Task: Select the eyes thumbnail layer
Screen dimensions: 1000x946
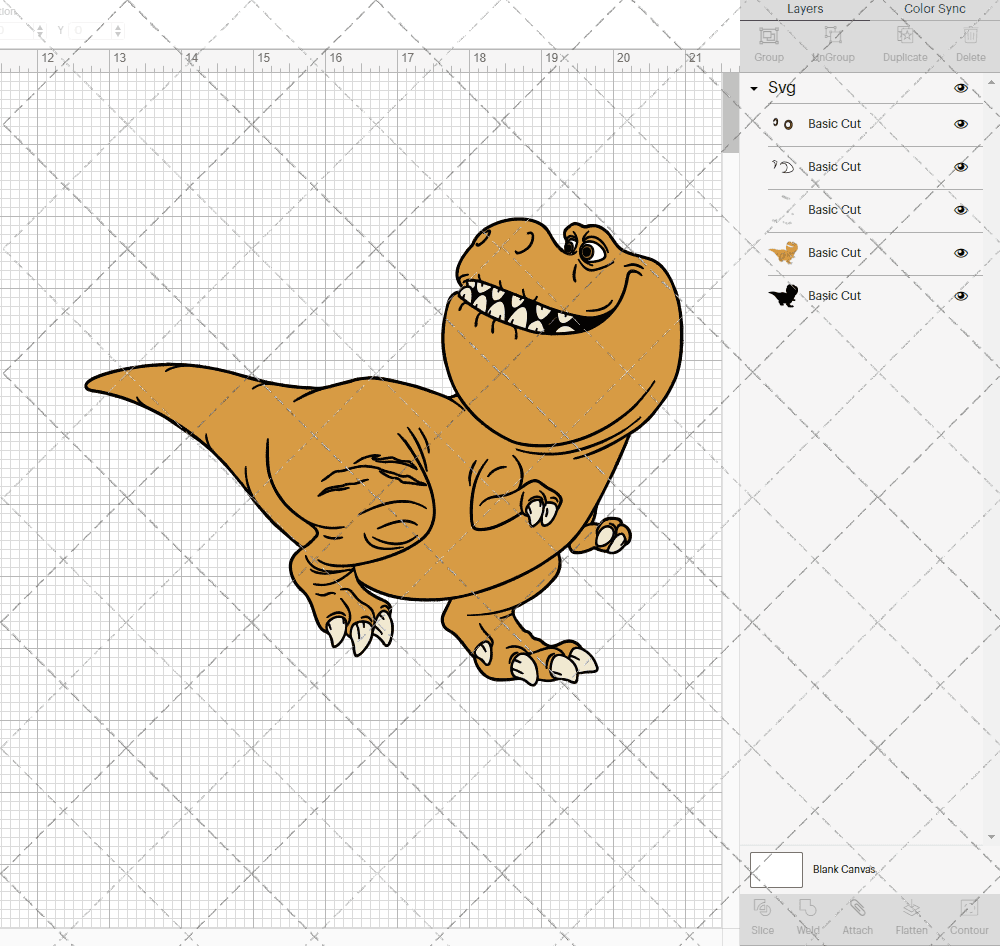Action: pyautogui.click(x=783, y=124)
